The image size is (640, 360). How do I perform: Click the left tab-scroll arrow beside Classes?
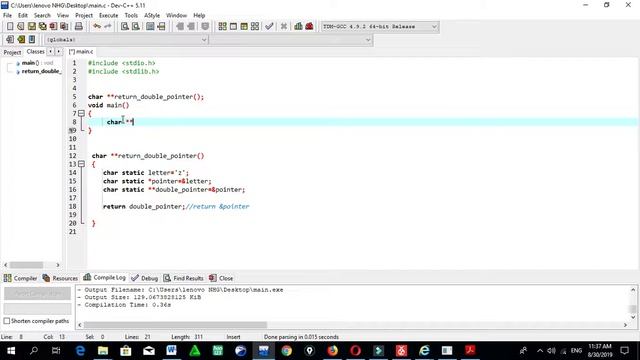[x=50, y=51]
